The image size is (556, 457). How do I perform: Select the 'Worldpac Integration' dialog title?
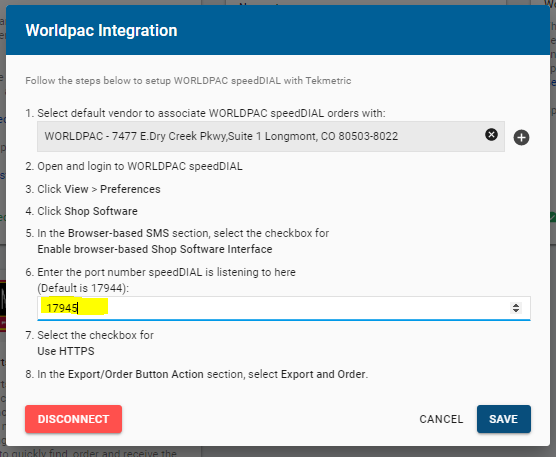pos(101,30)
